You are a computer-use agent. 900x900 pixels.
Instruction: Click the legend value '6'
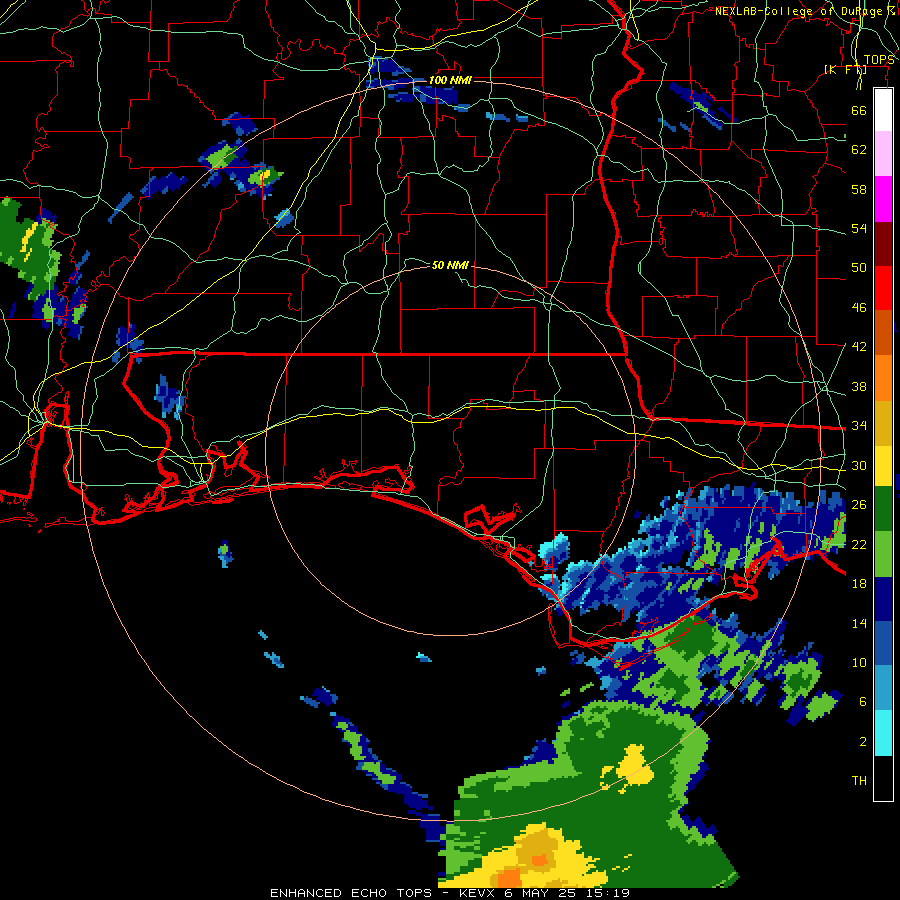[x=862, y=702]
